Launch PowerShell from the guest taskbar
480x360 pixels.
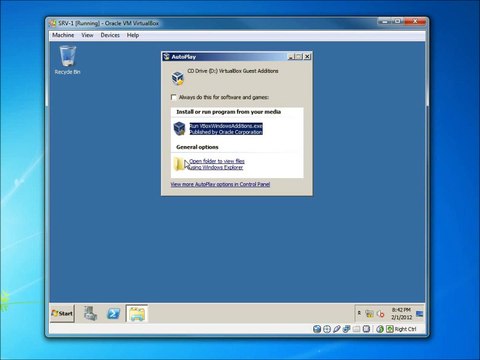pos(113,313)
